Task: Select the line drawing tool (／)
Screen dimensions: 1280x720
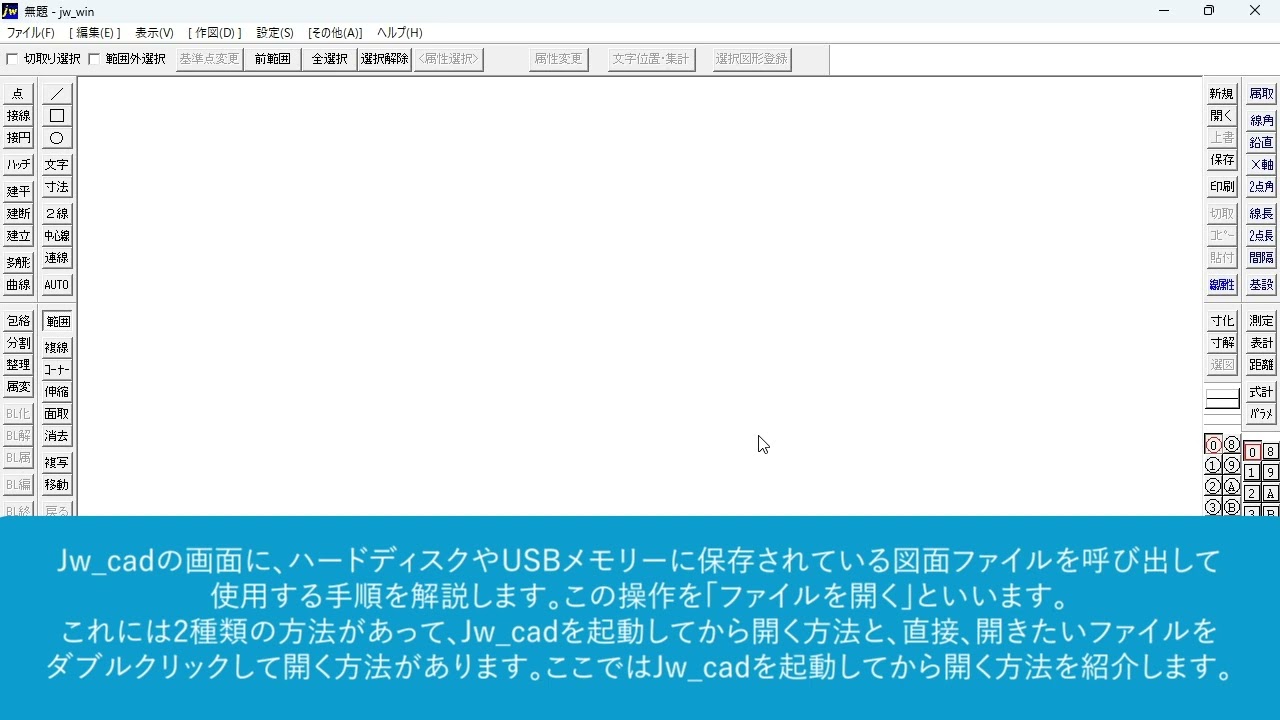Action: click(57, 94)
